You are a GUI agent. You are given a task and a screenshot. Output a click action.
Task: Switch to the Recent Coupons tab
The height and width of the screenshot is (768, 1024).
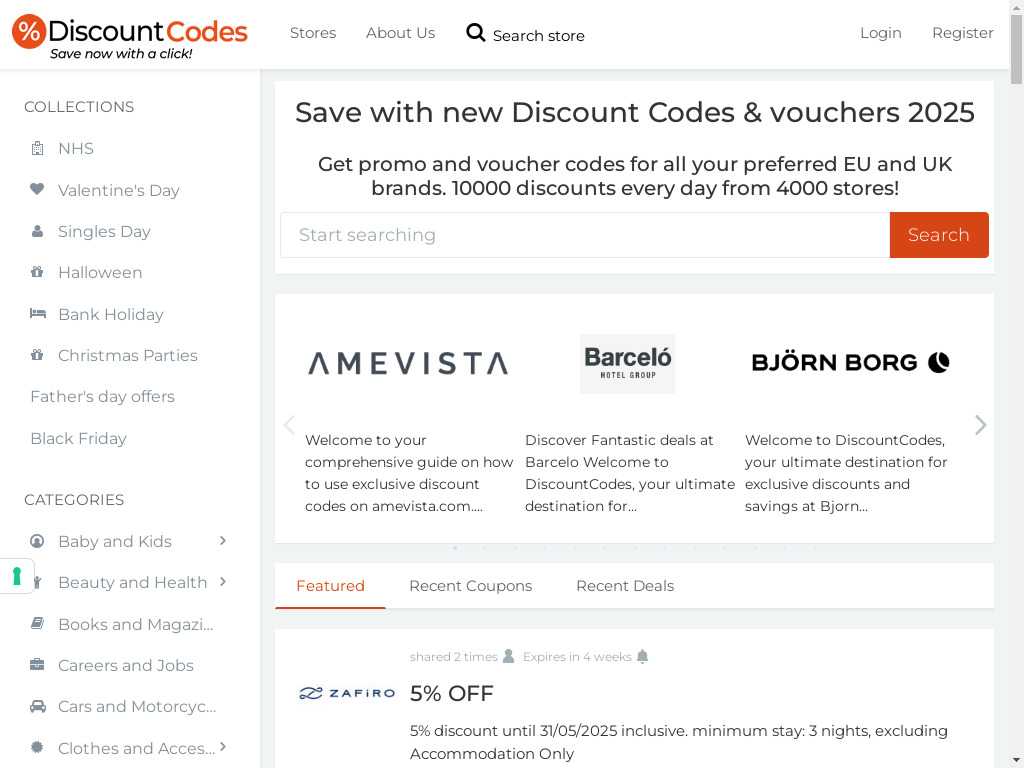pos(470,586)
